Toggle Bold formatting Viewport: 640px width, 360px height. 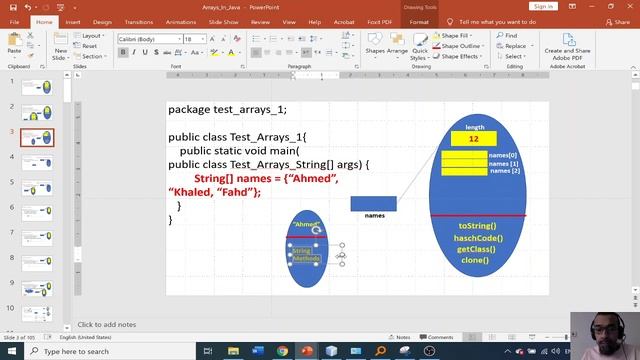tap(123, 52)
